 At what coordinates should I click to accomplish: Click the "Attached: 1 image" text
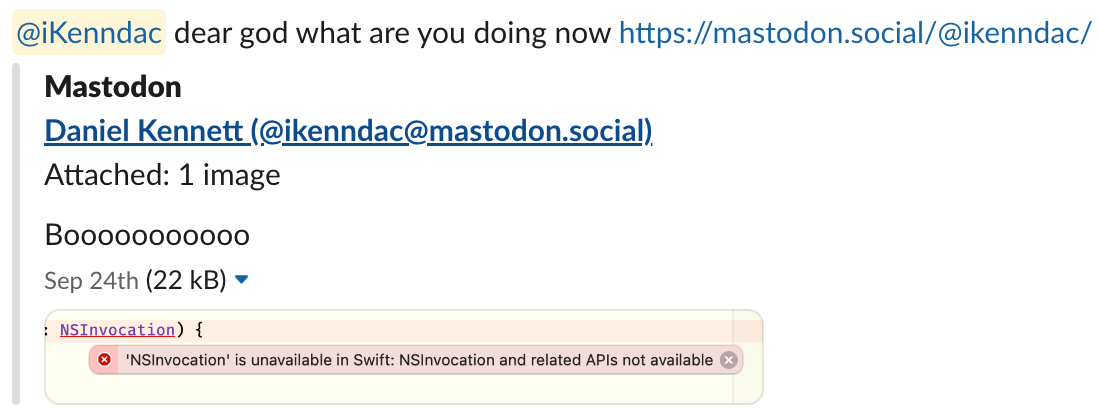pos(162,176)
